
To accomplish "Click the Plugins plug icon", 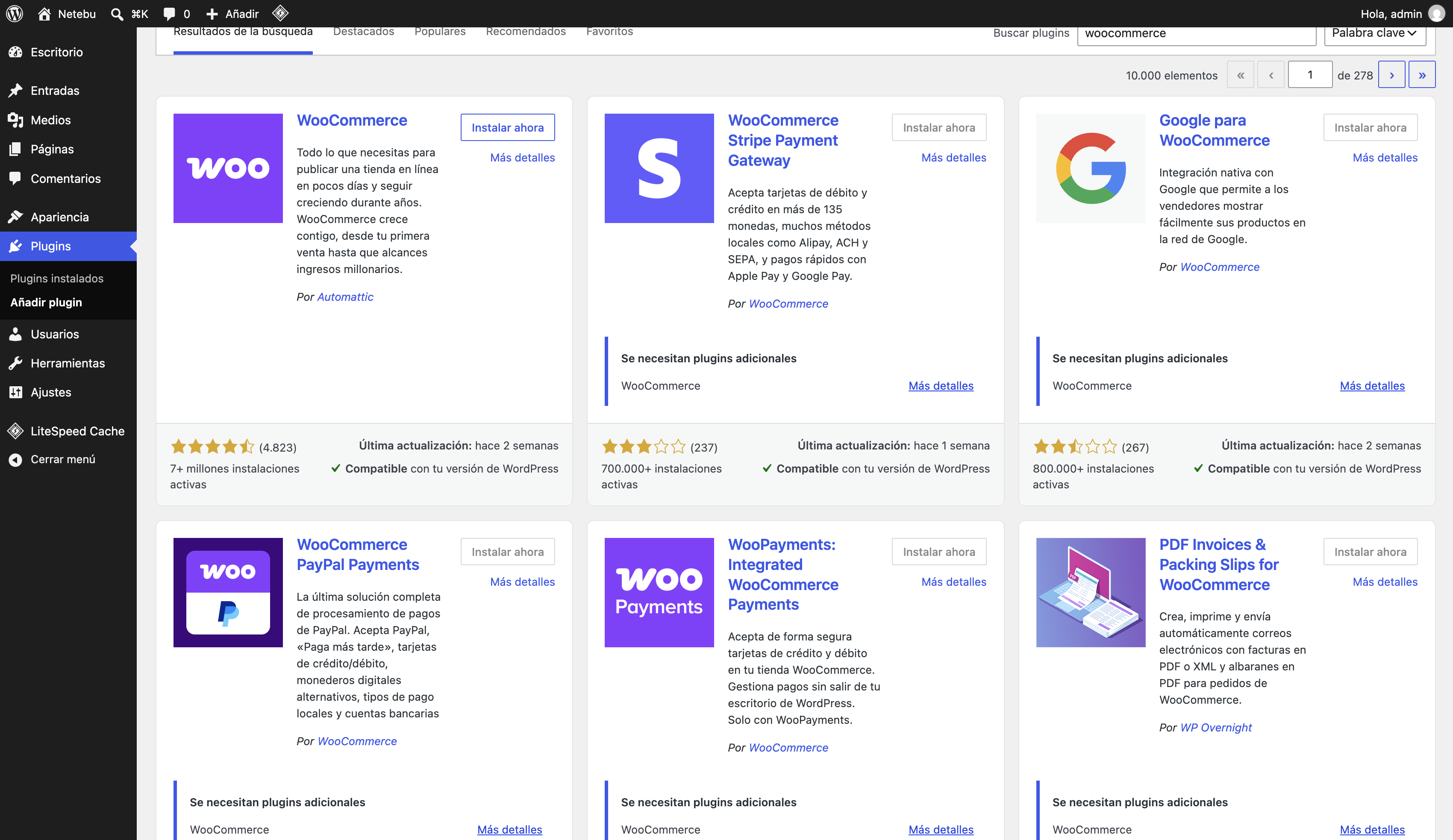I will coord(15,246).
